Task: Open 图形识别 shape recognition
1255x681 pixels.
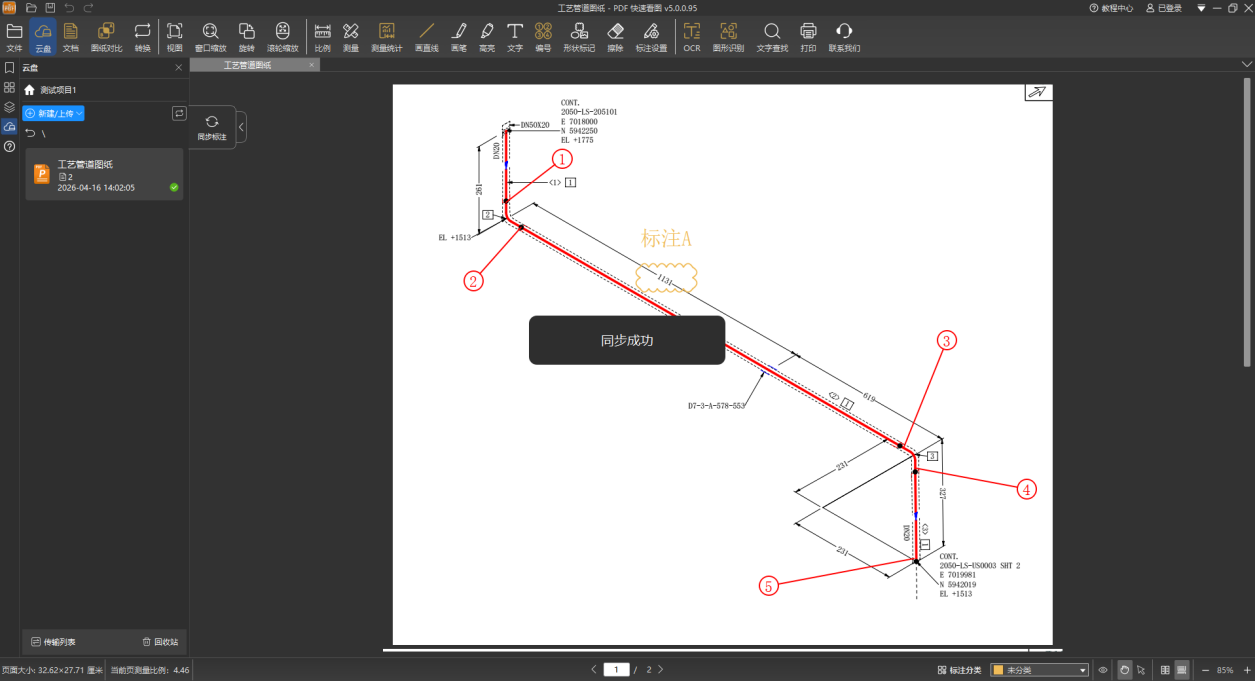Action: (728, 37)
